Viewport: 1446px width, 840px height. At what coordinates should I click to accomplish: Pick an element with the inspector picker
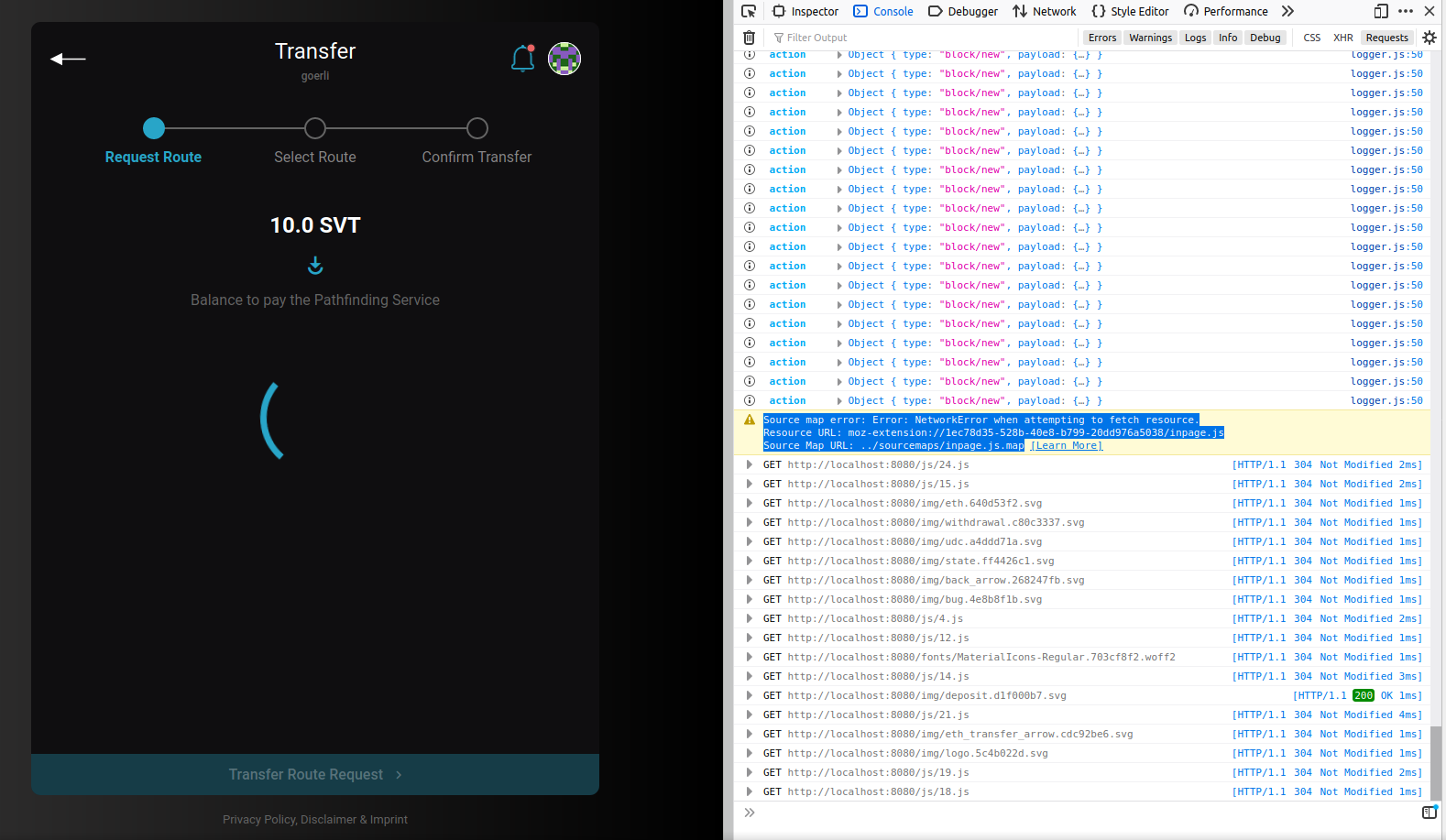749,11
